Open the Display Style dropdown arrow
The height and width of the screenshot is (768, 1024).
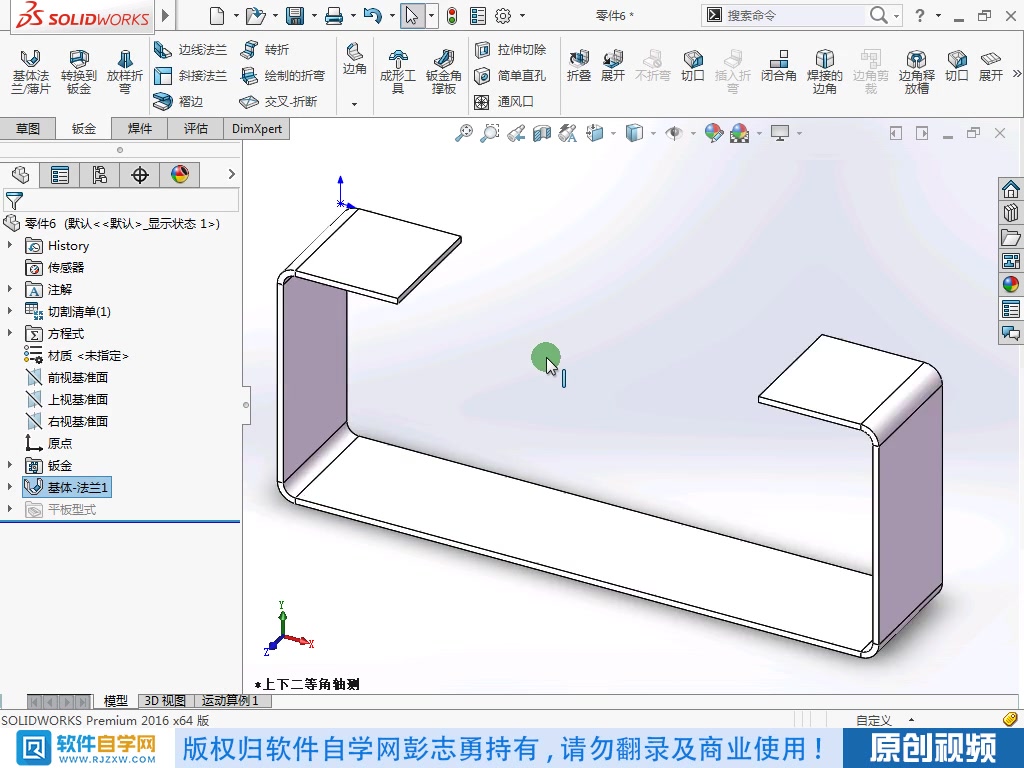653,132
